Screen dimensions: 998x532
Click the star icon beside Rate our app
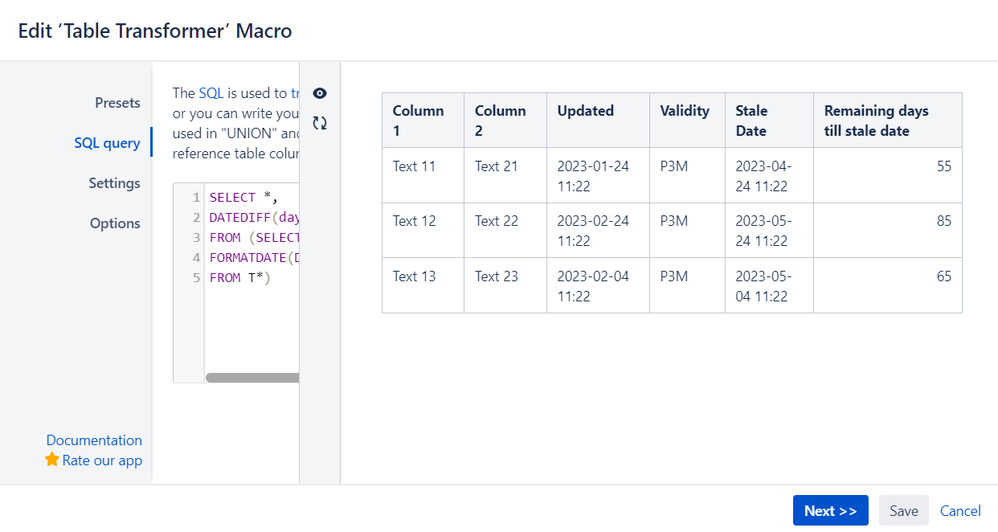pos(52,460)
